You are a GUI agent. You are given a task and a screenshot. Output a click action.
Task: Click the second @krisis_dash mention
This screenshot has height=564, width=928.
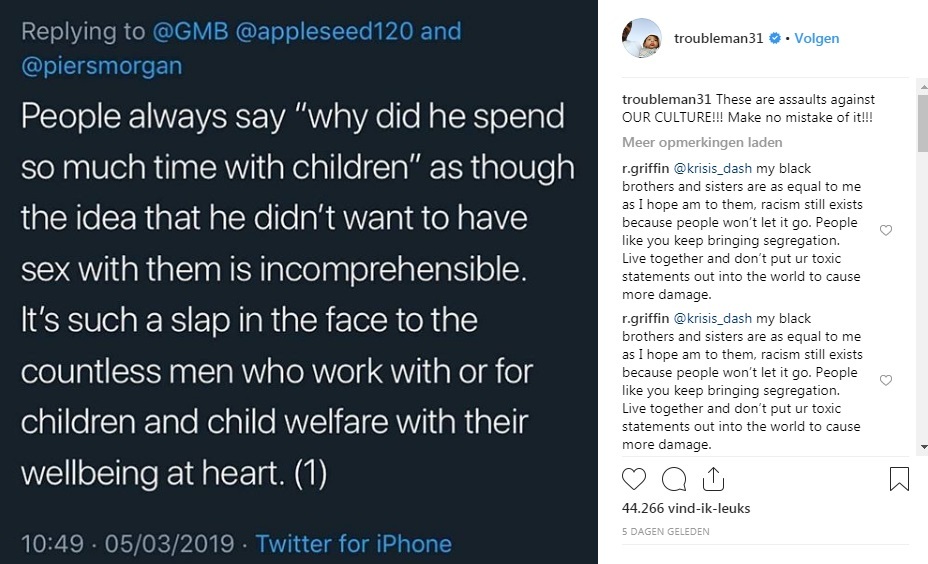pyautogui.click(x=713, y=319)
